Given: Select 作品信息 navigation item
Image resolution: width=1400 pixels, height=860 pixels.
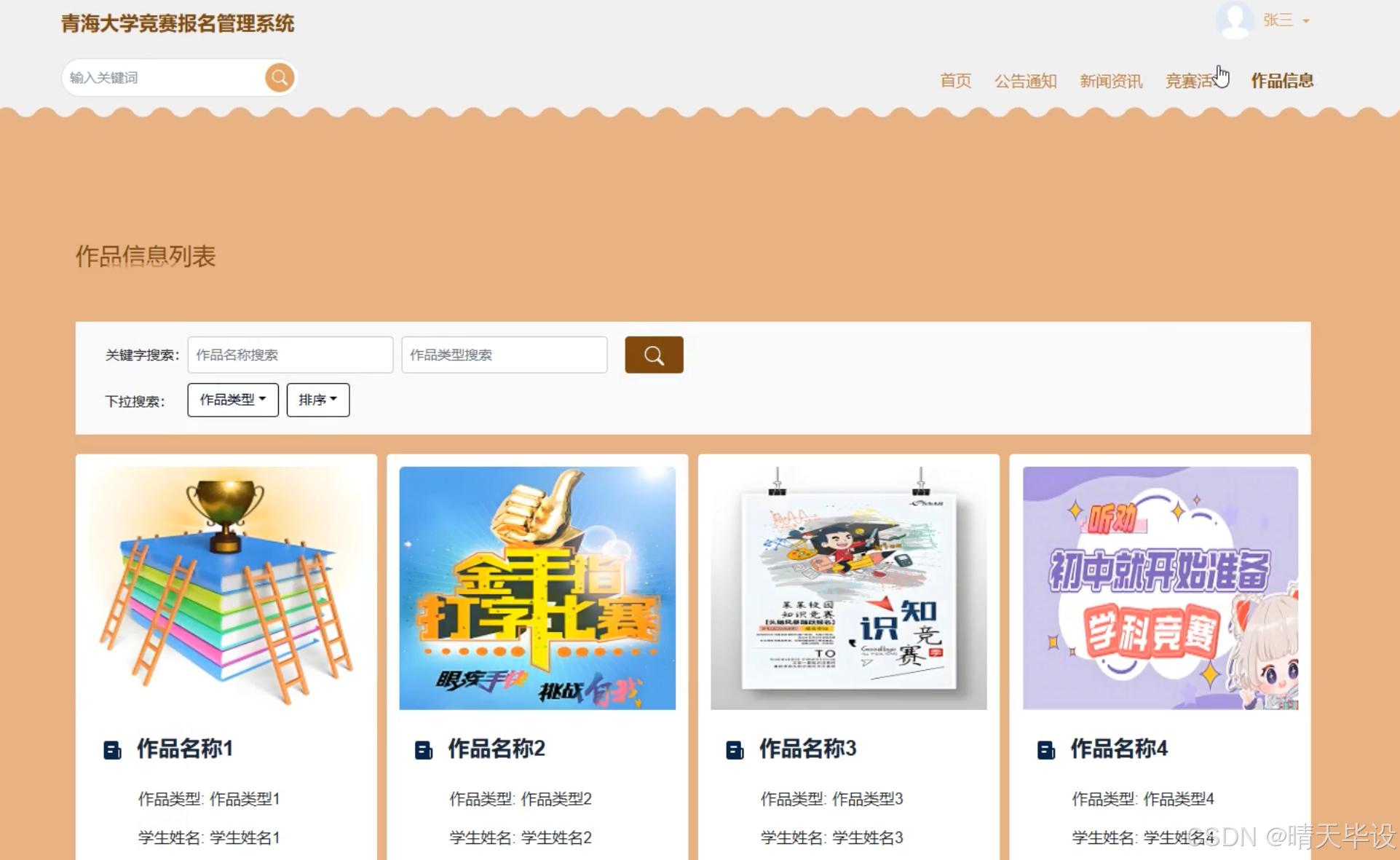Looking at the screenshot, I should coord(1282,81).
